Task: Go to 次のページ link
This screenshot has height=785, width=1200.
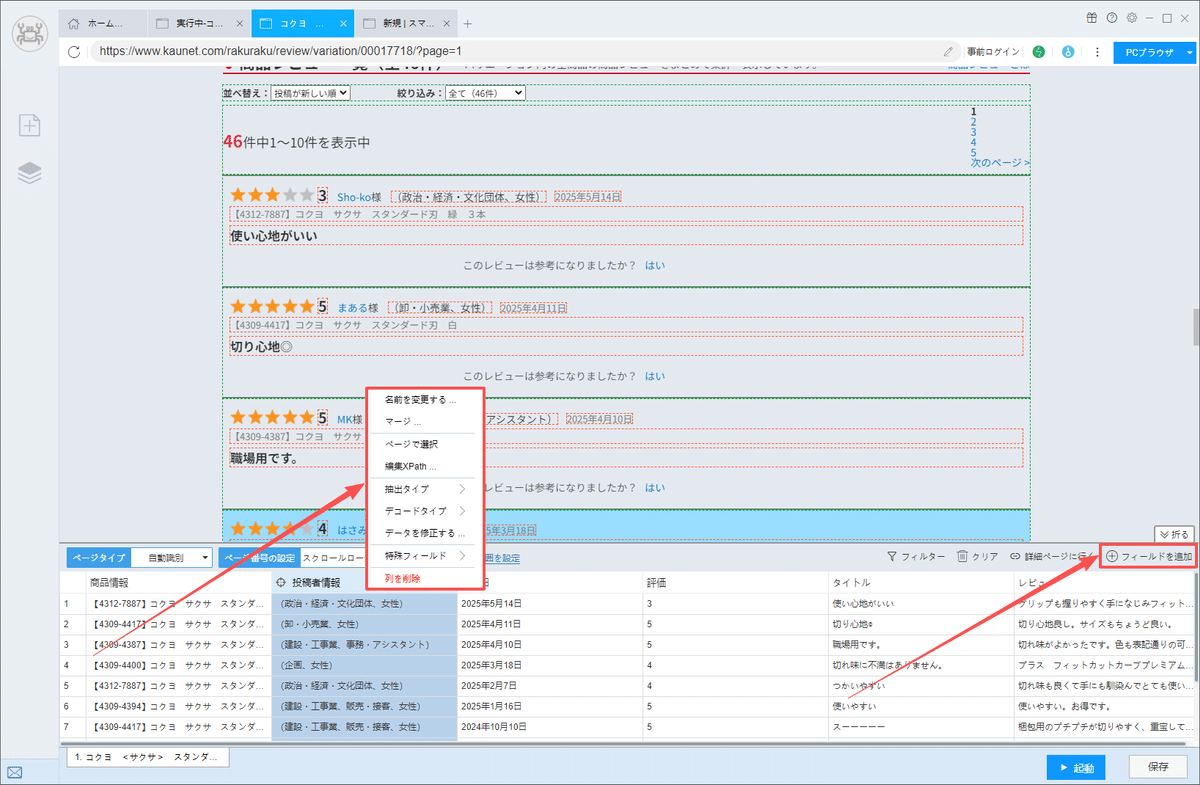Action: [1000, 162]
